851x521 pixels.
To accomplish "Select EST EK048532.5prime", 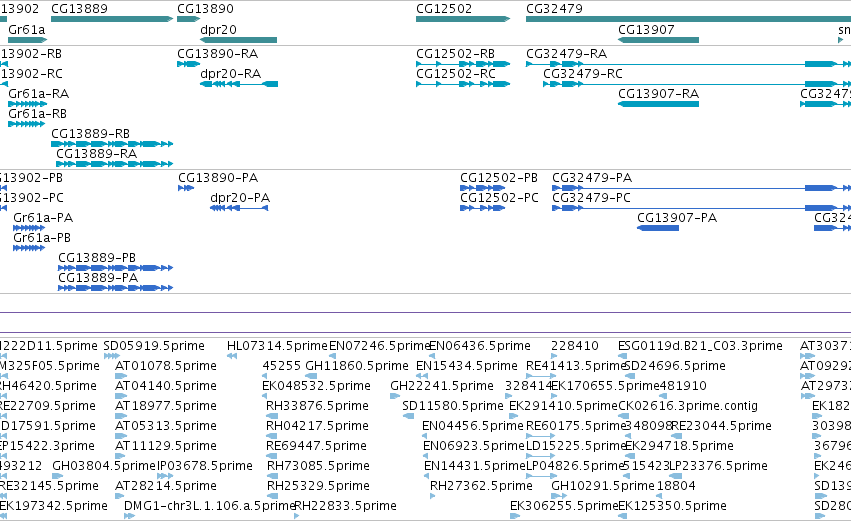I will tap(316, 386).
